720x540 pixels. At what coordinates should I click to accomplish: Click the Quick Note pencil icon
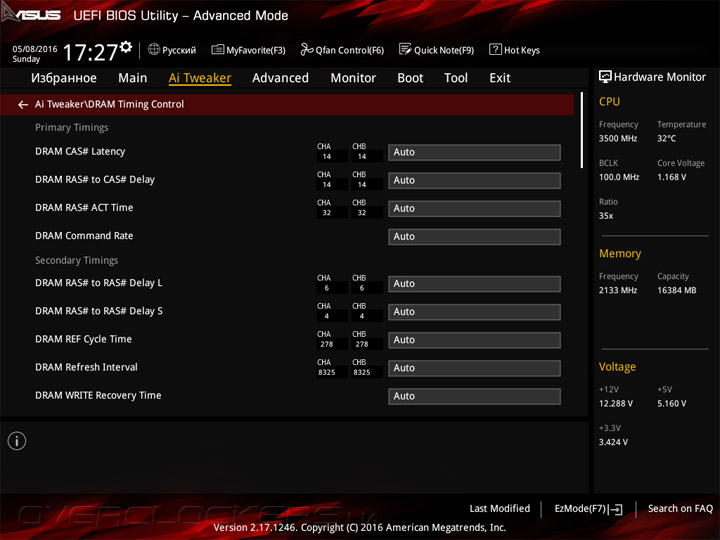405,49
